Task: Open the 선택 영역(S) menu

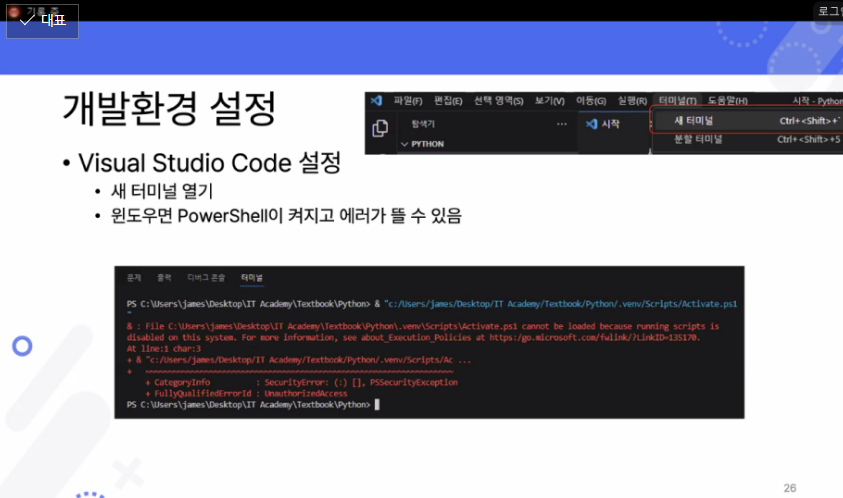Action: 498,101
